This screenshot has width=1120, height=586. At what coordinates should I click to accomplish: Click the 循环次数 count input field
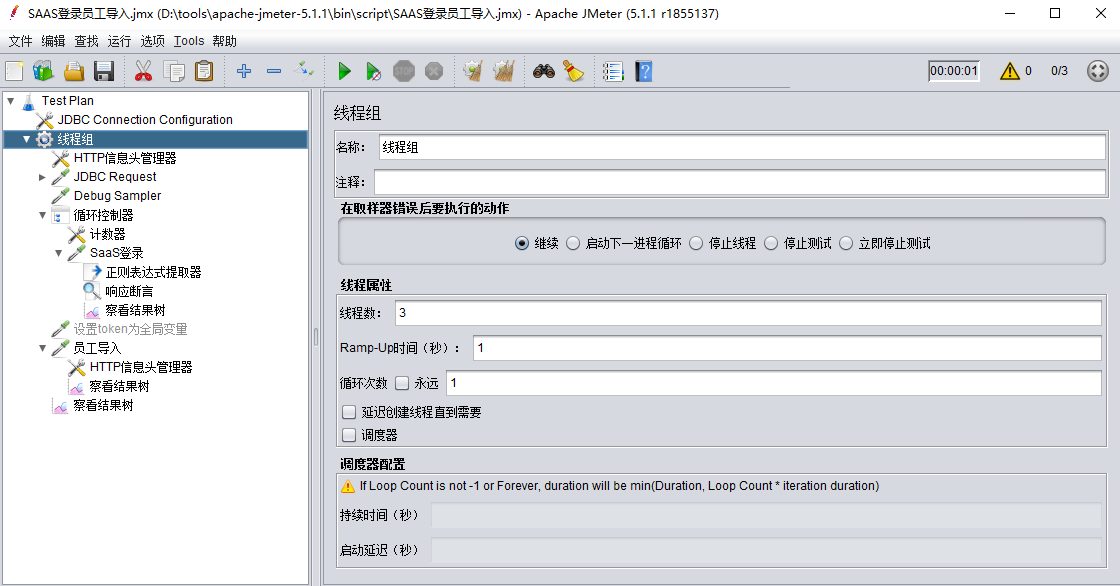774,382
